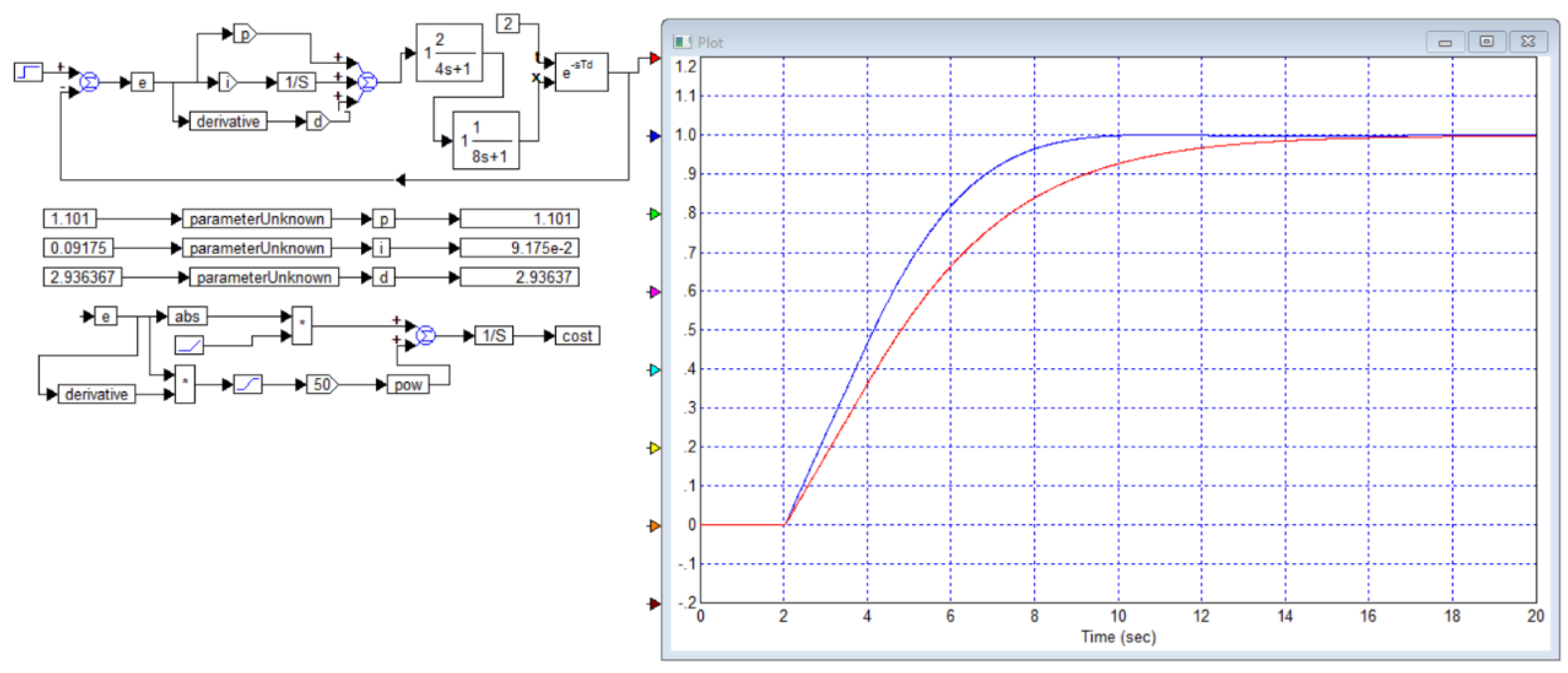Image resolution: width=1568 pixels, height=673 pixels.
Task: Click the blue plot input connector
Action: [654, 136]
